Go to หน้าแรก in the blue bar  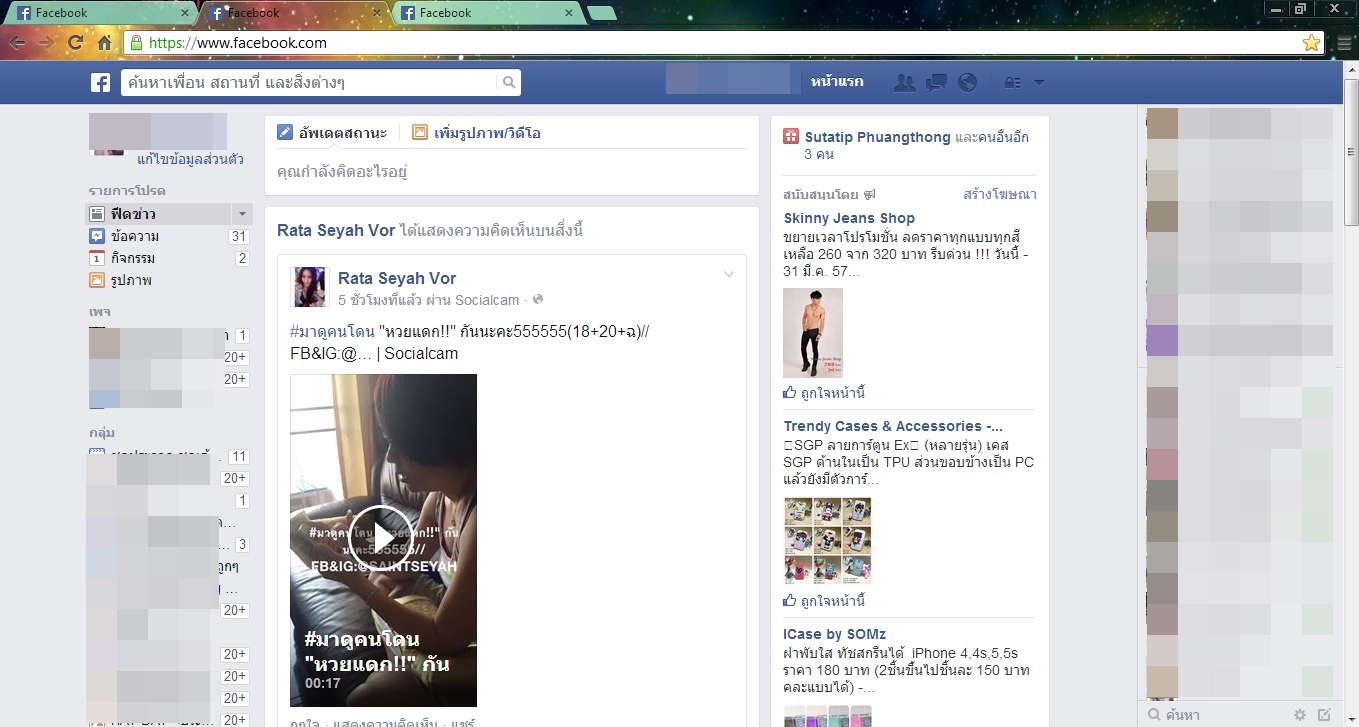[x=838, y=82]
